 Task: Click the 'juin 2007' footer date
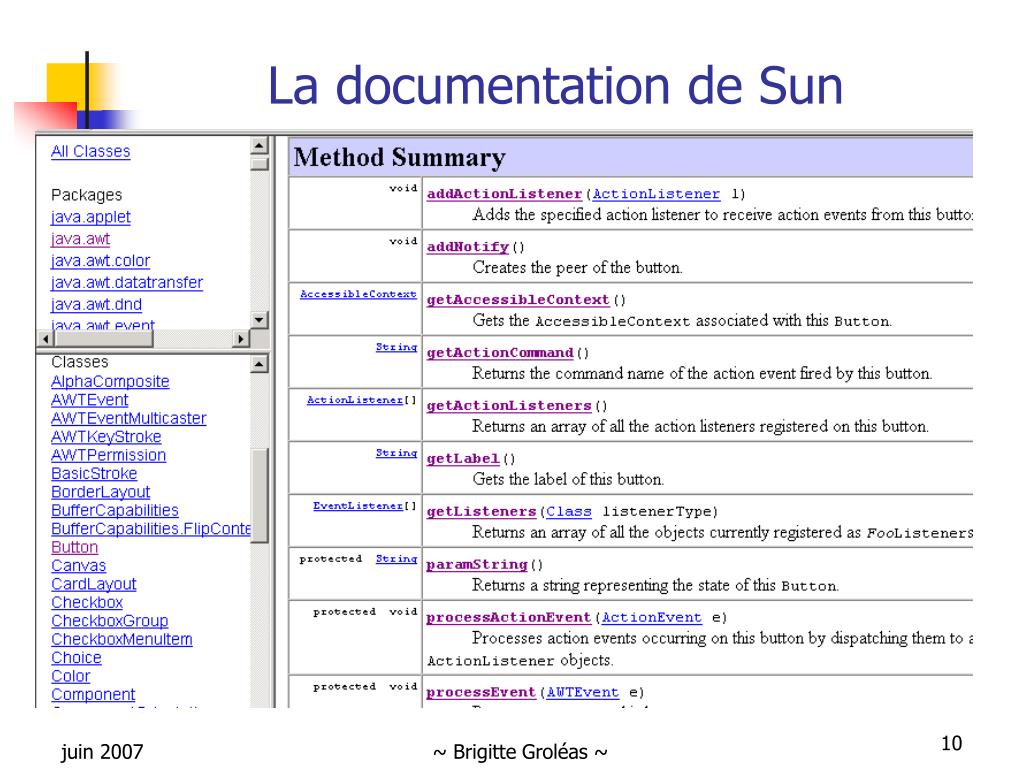coord(102,752)
